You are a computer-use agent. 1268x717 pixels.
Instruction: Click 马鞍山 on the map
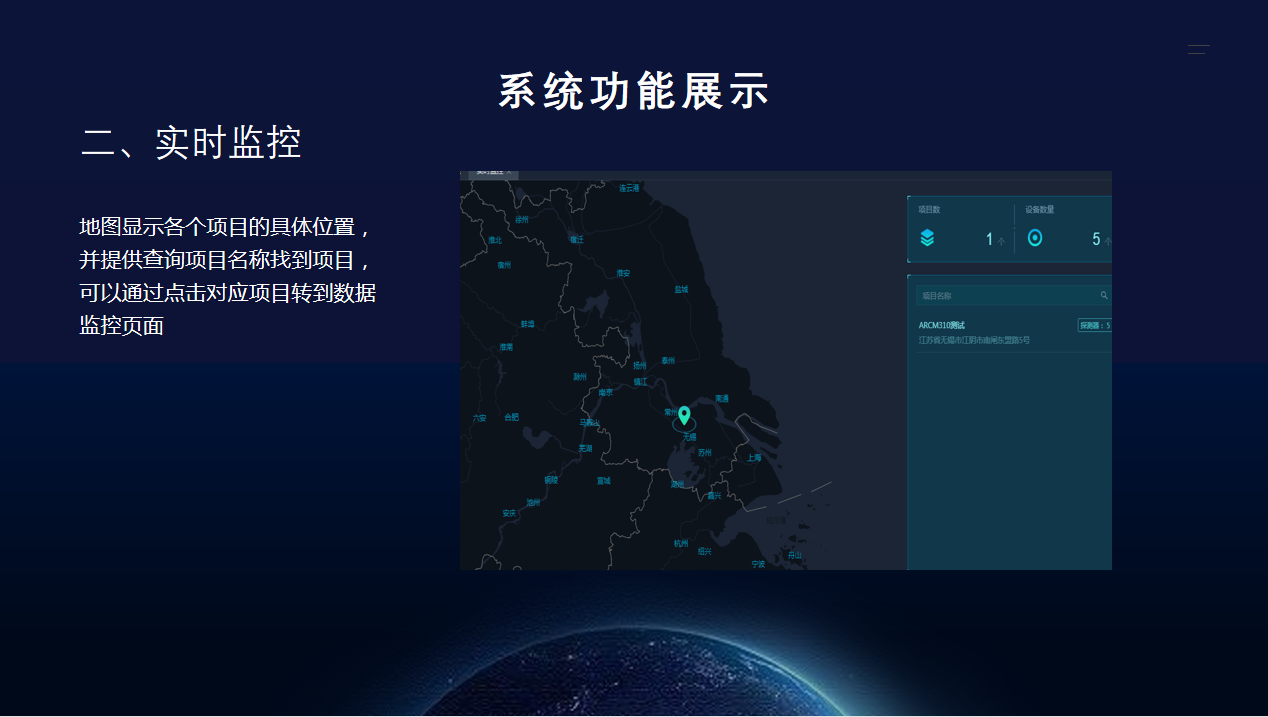589,422
